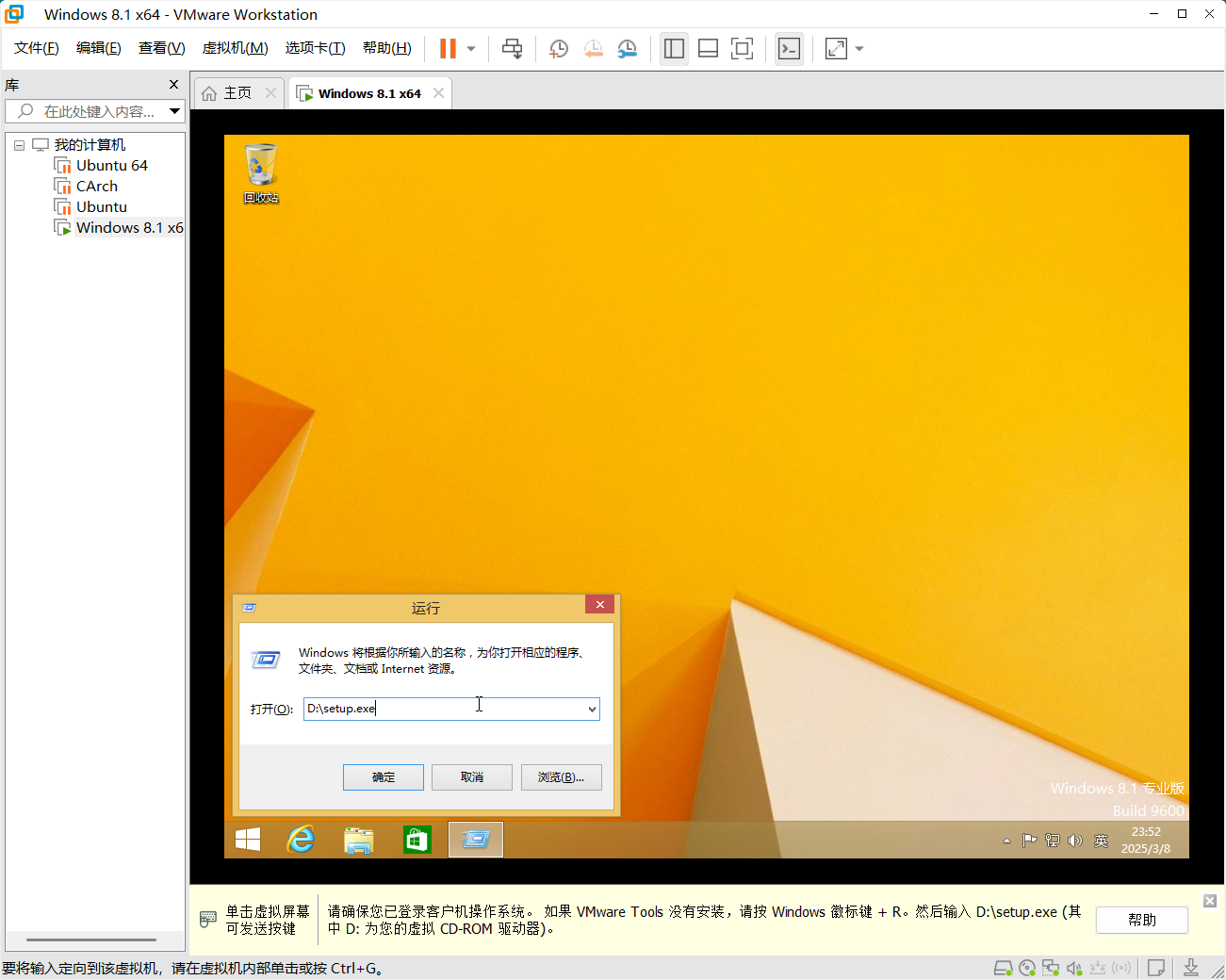Click the library panel horizontal scrollbar
This screenshot has width=1226, height=980.
(91, 939)
